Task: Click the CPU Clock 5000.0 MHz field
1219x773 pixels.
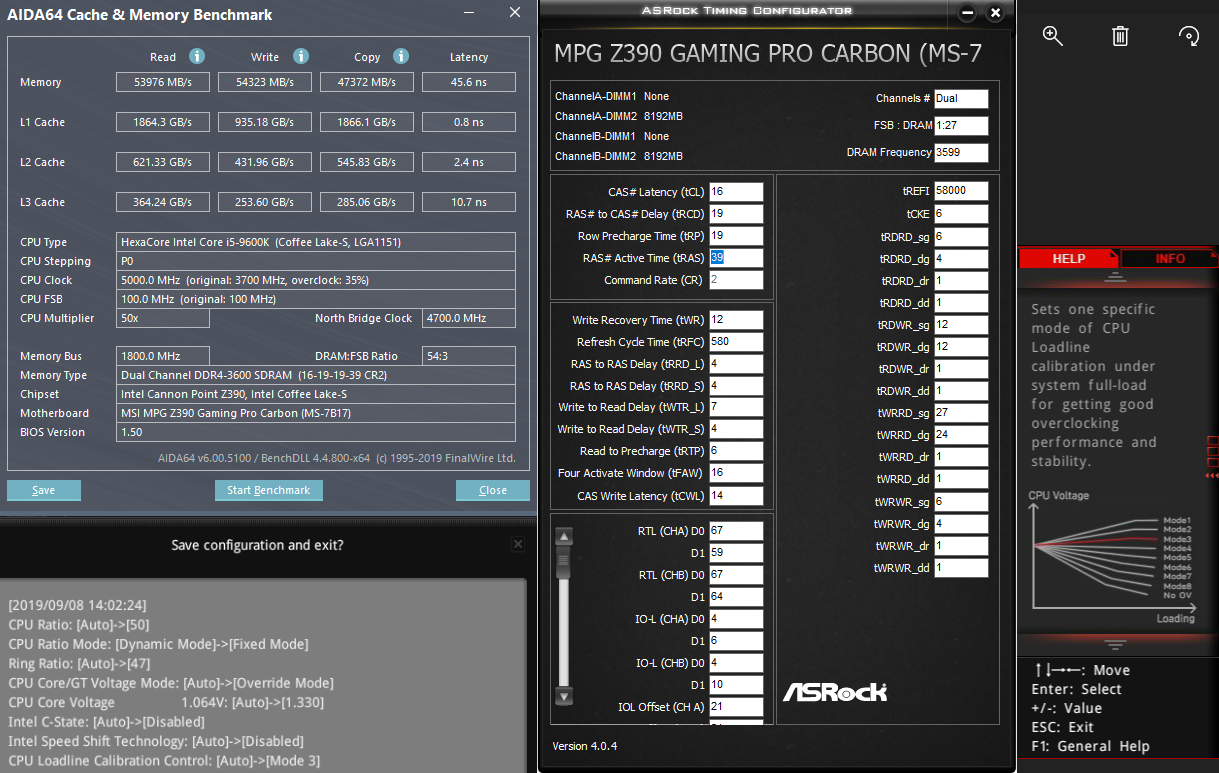Action: tap(316, 280)
